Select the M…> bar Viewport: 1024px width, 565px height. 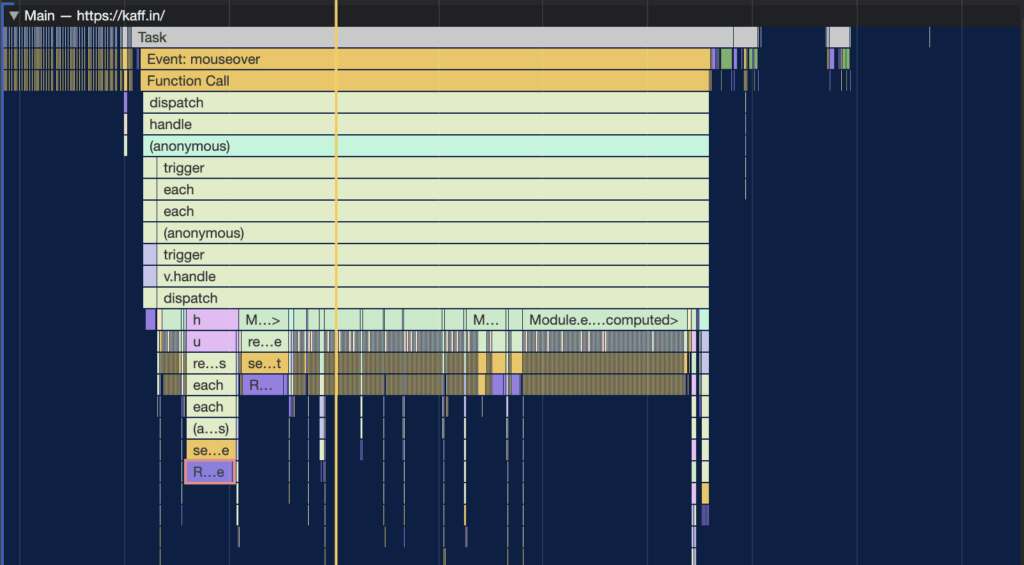coord(264,320)
